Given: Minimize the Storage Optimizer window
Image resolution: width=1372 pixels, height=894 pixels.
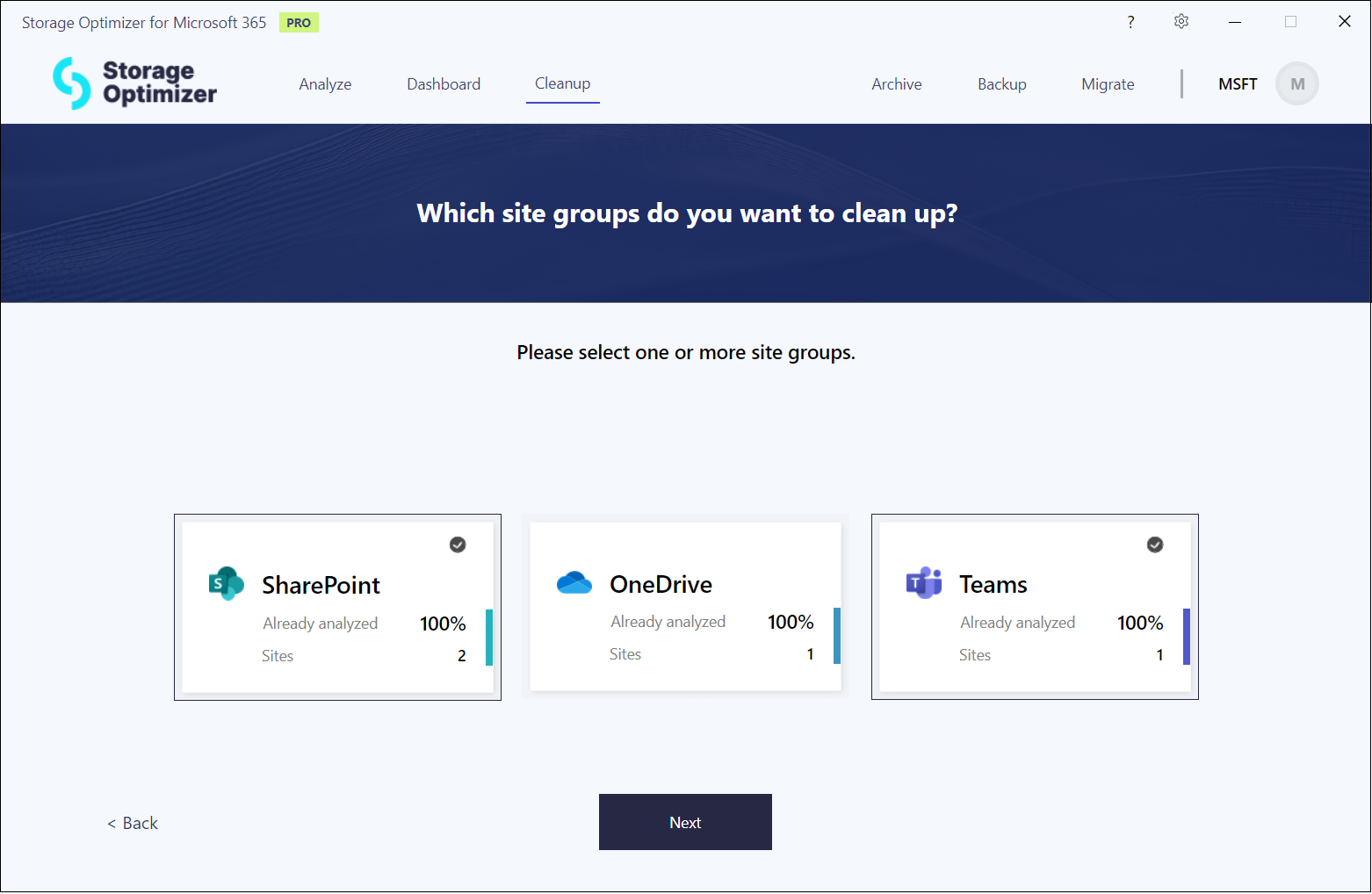Looking at the screenshot, I should [1235, 22].
